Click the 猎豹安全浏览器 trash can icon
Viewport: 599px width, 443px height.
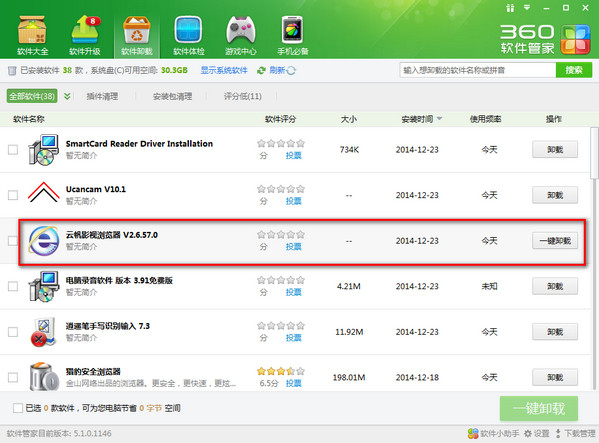44,377
